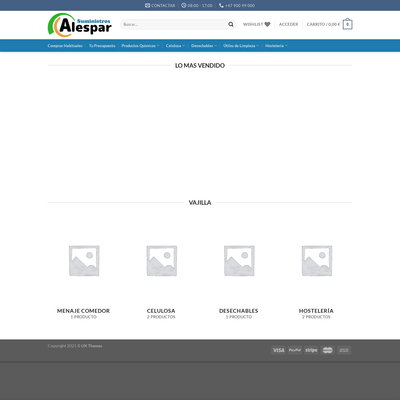Open the Wishlist link
Screen dimensions: 400x400
(256, 24)
